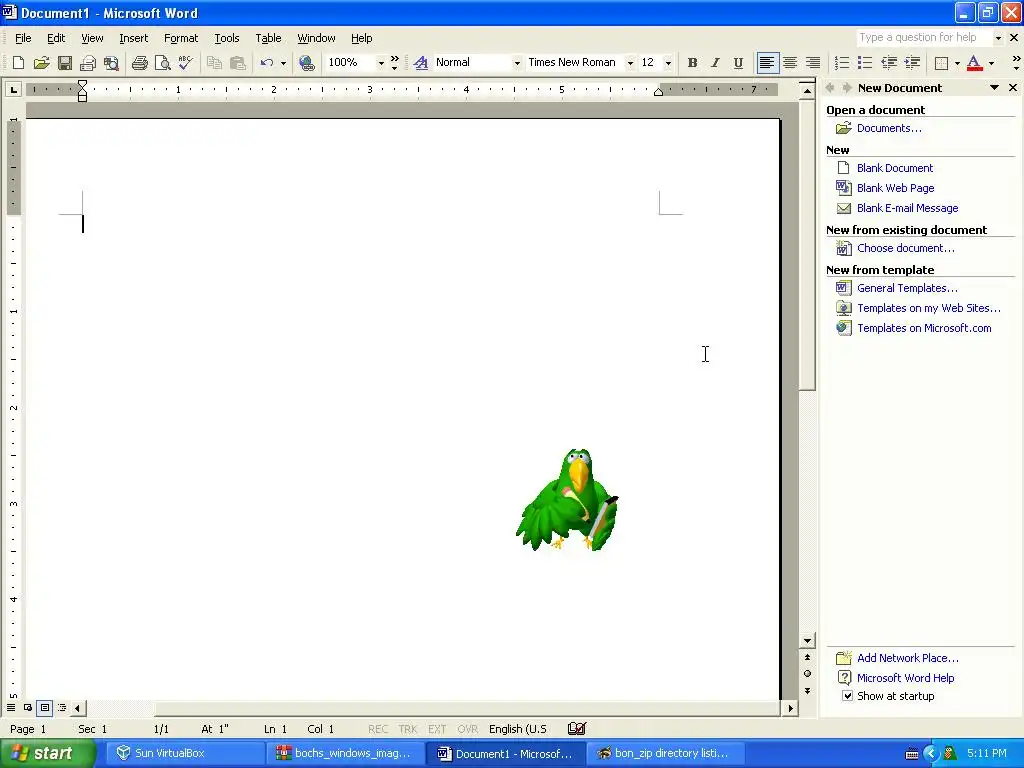Open the File menu
This screenshot has width=1024, height=768.
(23, 38)
